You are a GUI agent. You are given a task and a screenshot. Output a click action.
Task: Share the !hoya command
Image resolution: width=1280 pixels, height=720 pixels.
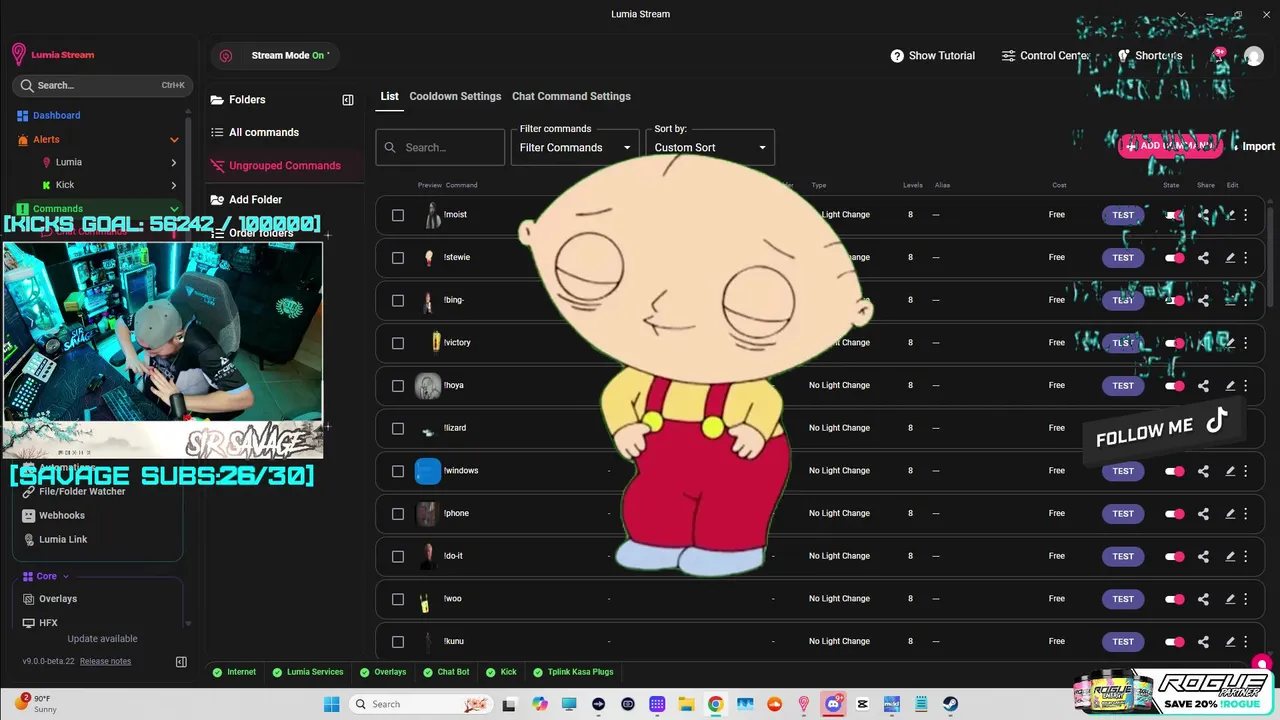point(1203,385)
